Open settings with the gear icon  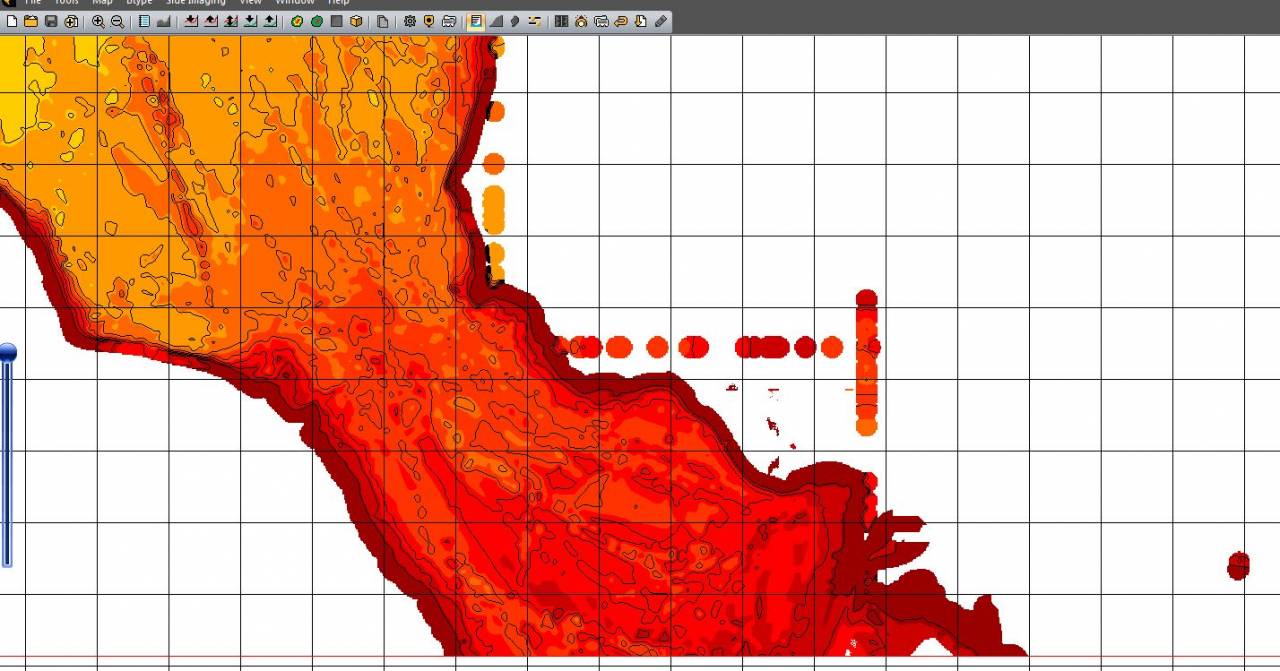[409, 21]
